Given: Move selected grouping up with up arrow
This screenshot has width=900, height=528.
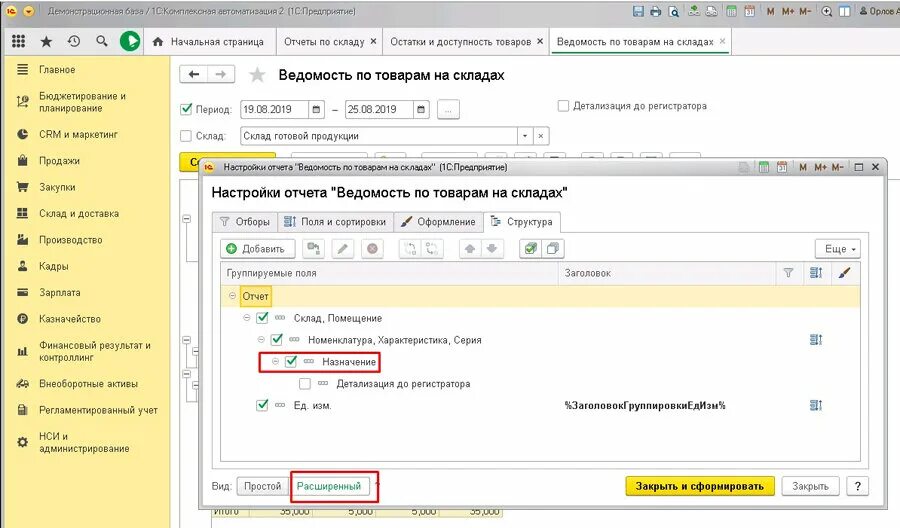Looking at the screenshot, I should pos(470,249).
